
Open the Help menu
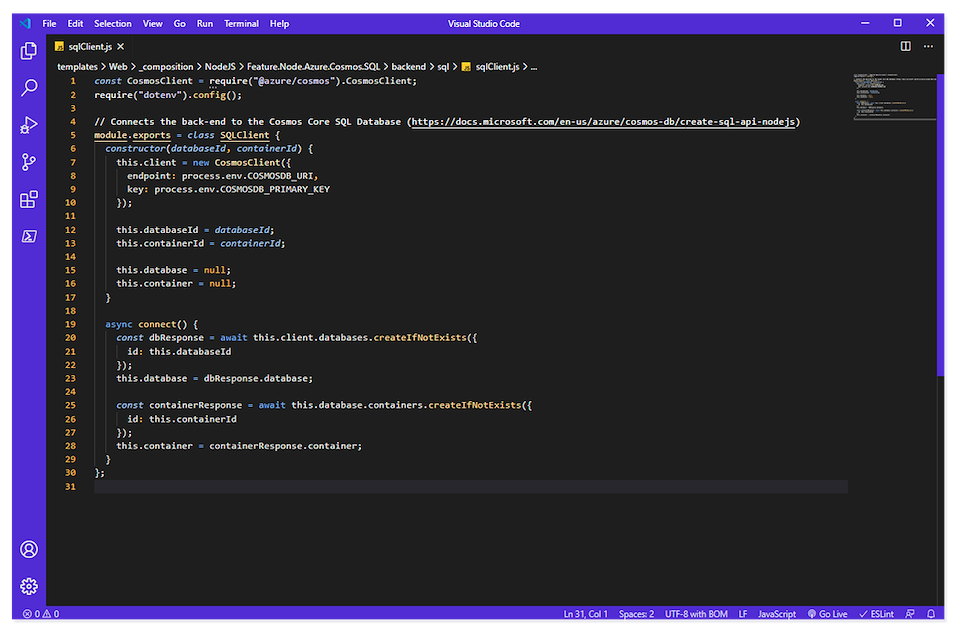tap(279, 24)
